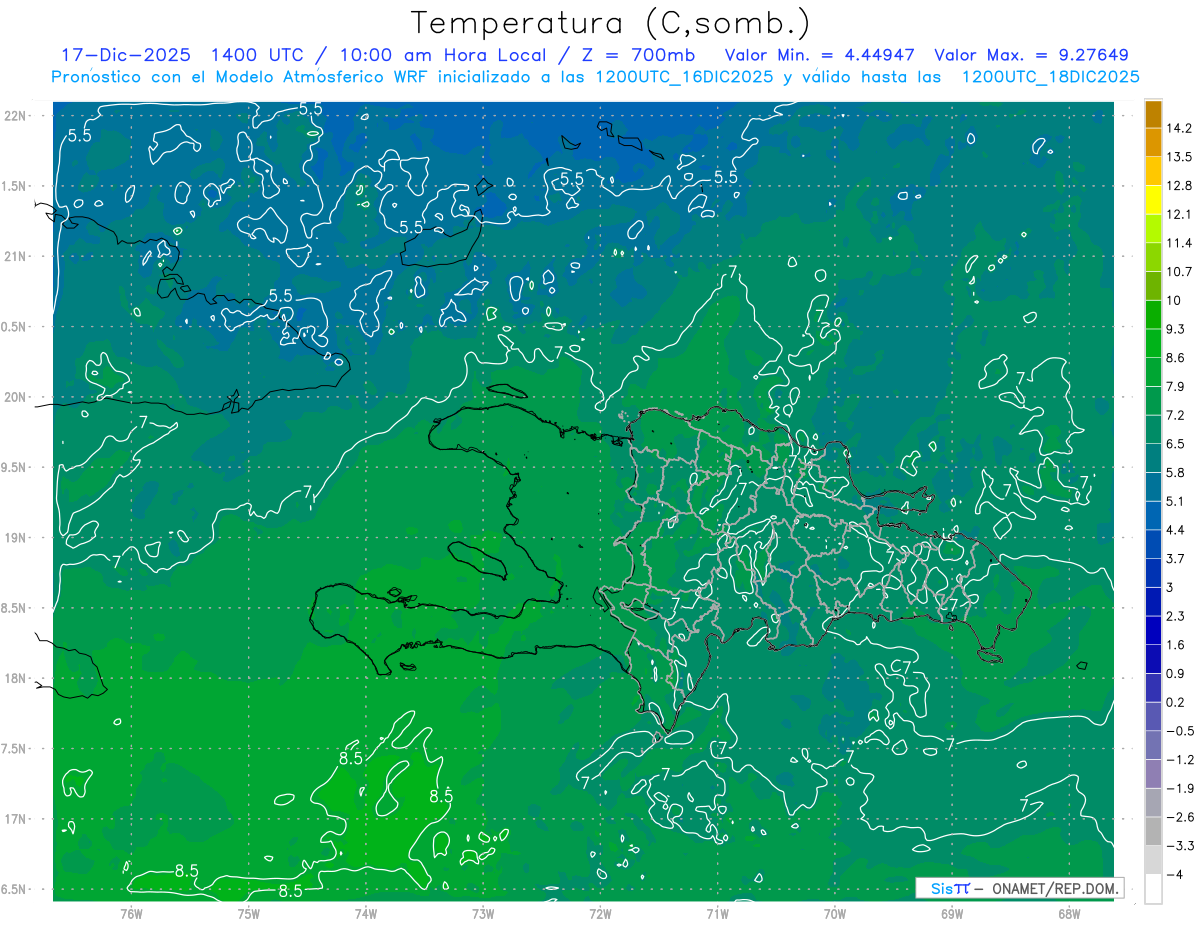Click the colorbar label '14.2'
This screenshot has height=927, width=1200.
pyautogui.click(x=1181, y=128)
